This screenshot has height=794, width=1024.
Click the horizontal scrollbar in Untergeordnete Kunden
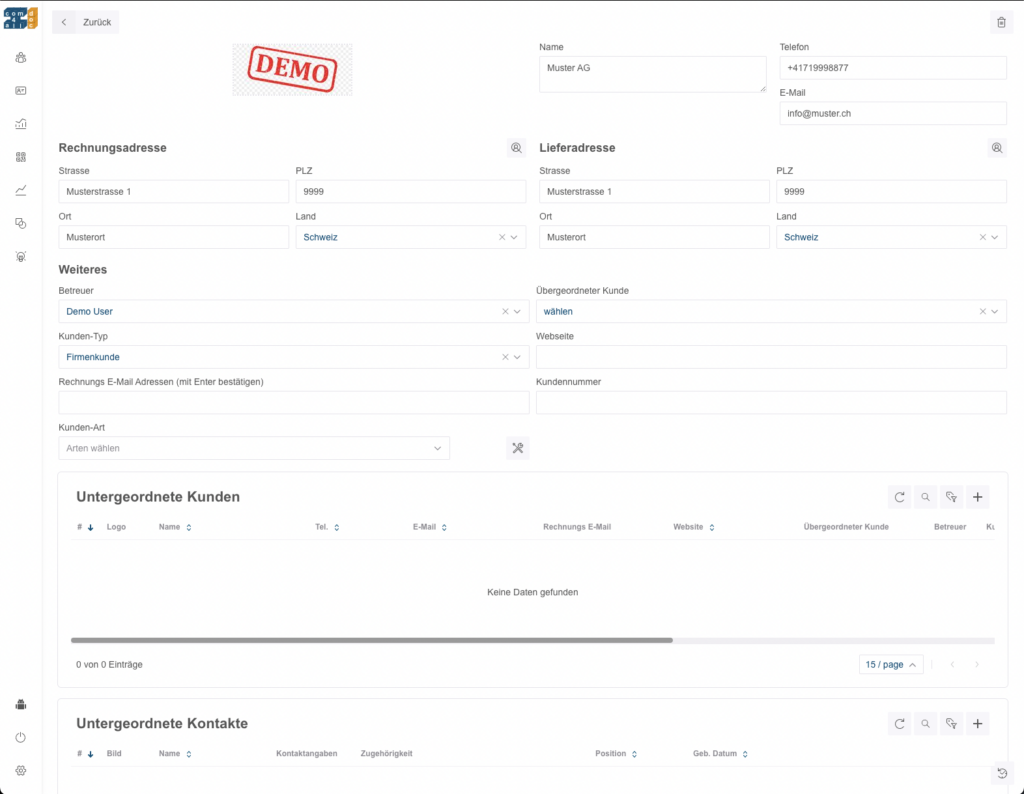[x=371, y=640]
